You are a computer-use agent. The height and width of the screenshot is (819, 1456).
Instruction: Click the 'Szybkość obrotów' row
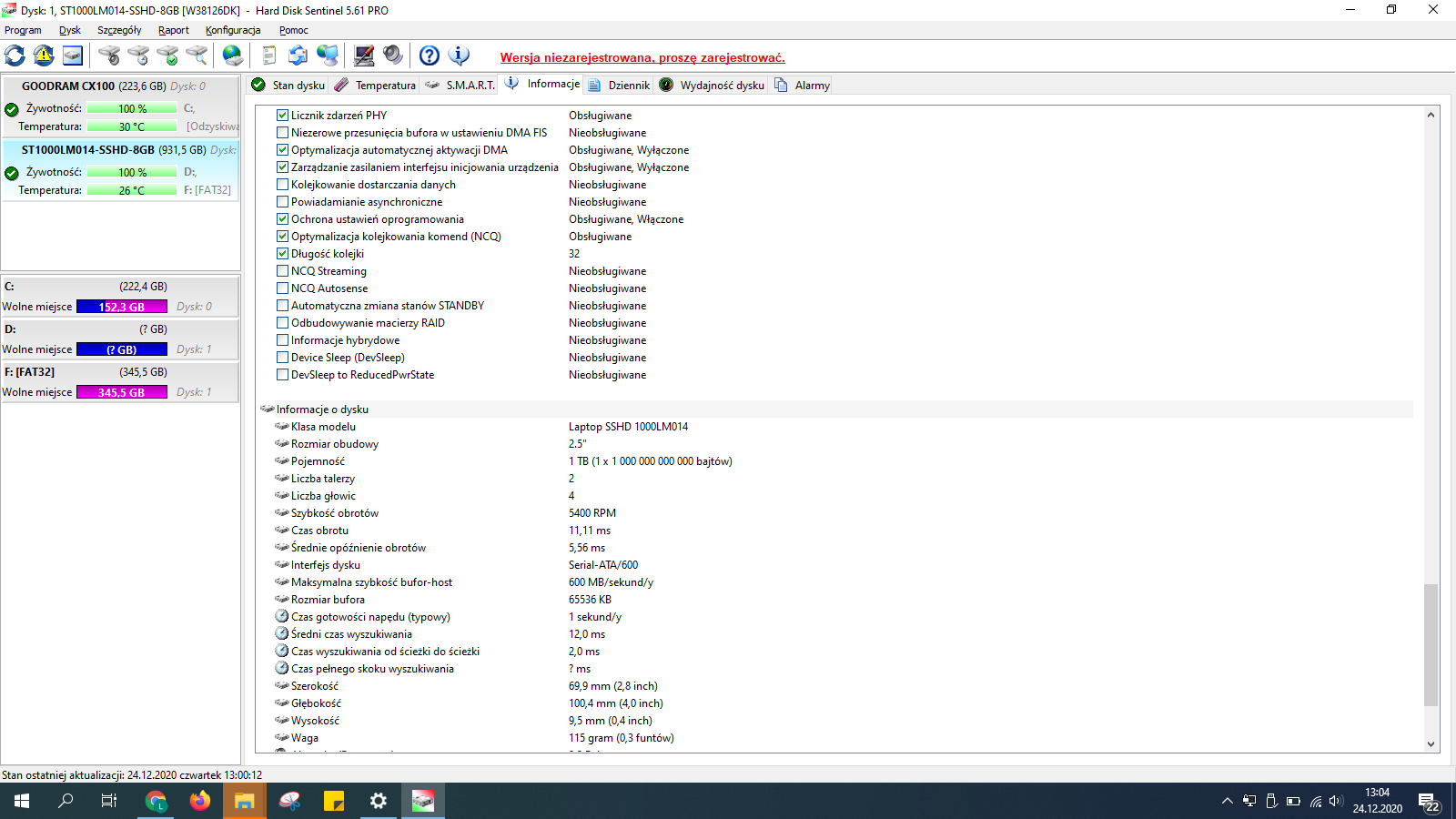[836, 513]
